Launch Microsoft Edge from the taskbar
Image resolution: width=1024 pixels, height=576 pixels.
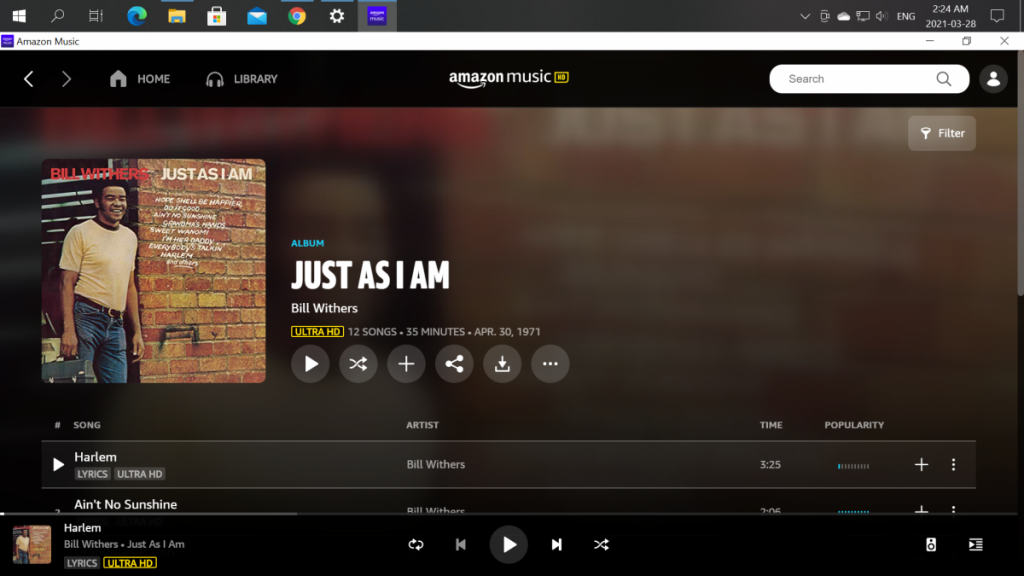(136, 16)
